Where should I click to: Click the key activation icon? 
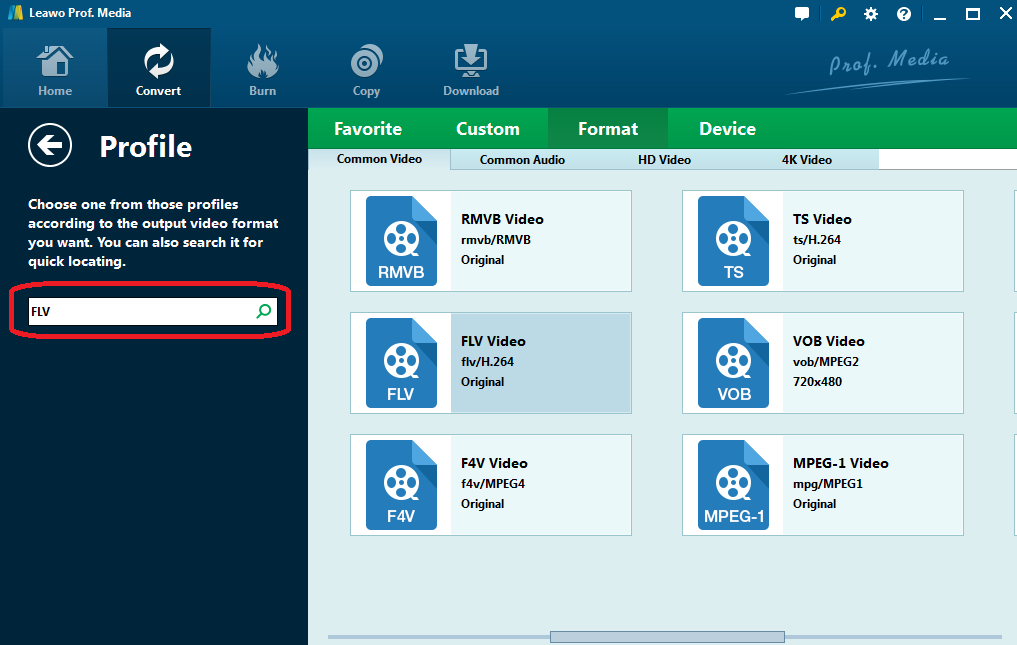(x=837, y=14)
